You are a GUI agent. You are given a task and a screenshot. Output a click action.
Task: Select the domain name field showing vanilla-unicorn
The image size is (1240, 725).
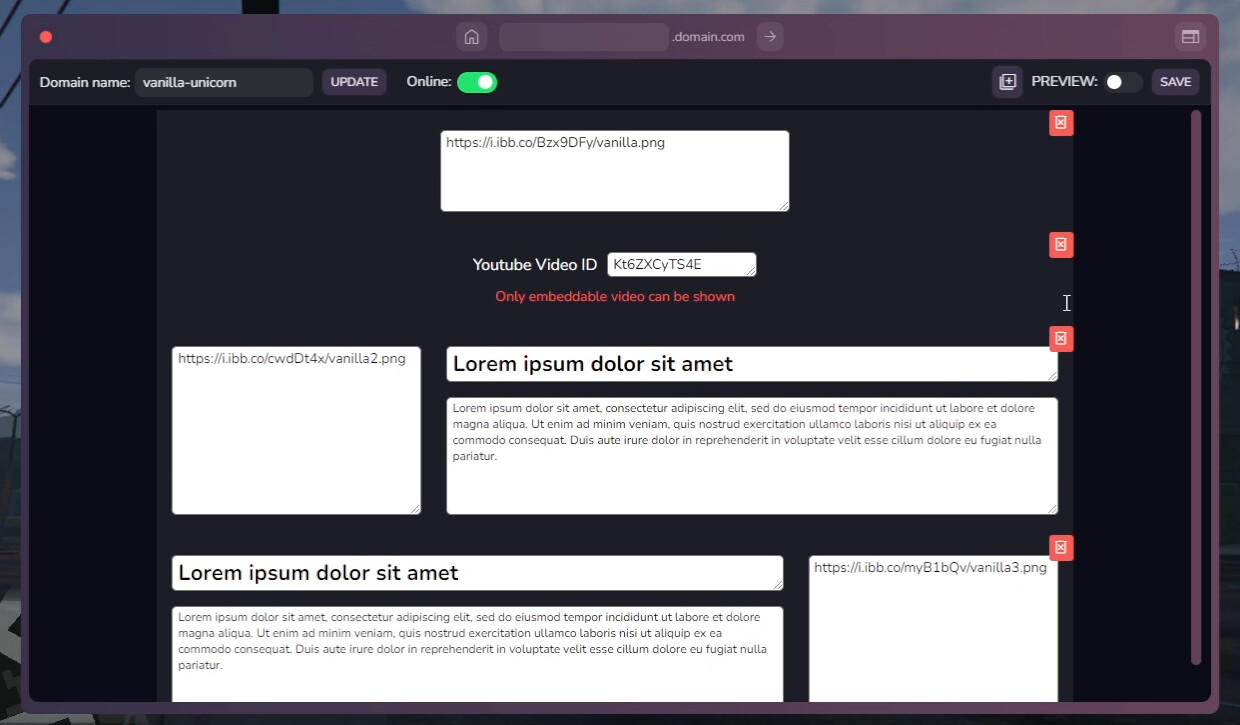click(224, 82)
